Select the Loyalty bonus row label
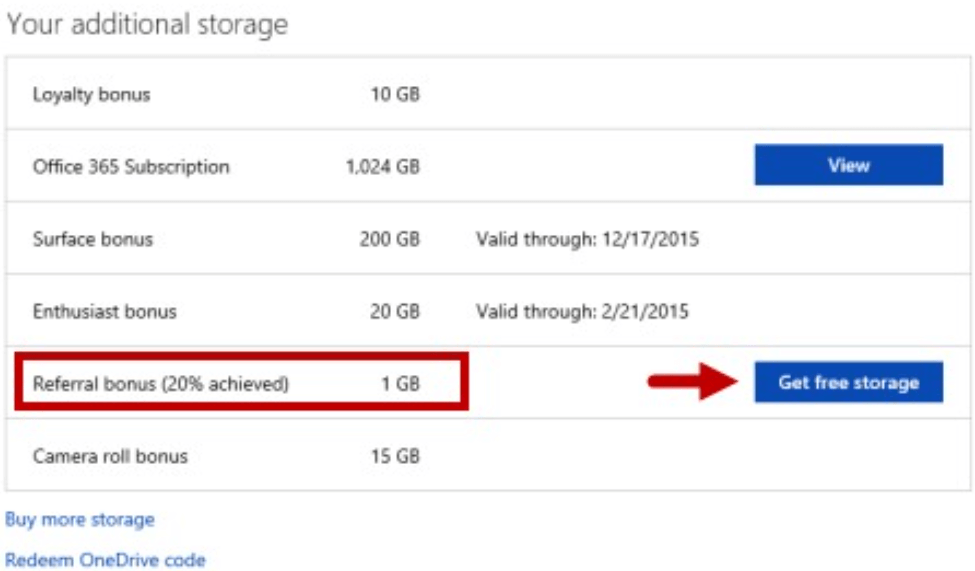This screenshot has width=975, height=571. click(x=91, y=95)
